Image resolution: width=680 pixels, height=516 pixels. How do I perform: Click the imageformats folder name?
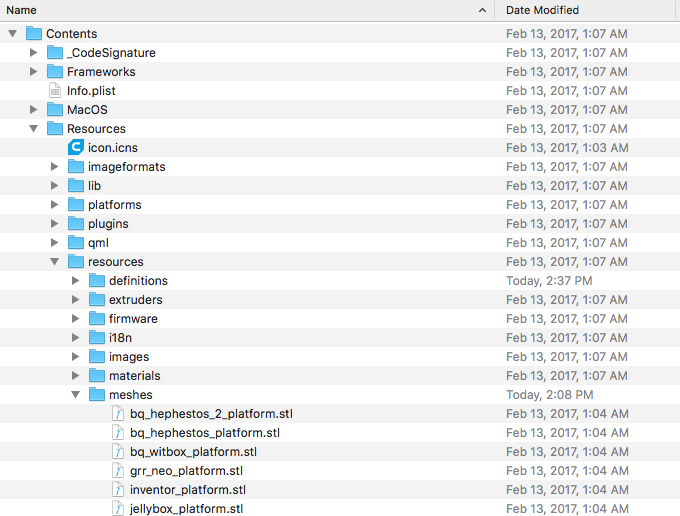point(126,167)
